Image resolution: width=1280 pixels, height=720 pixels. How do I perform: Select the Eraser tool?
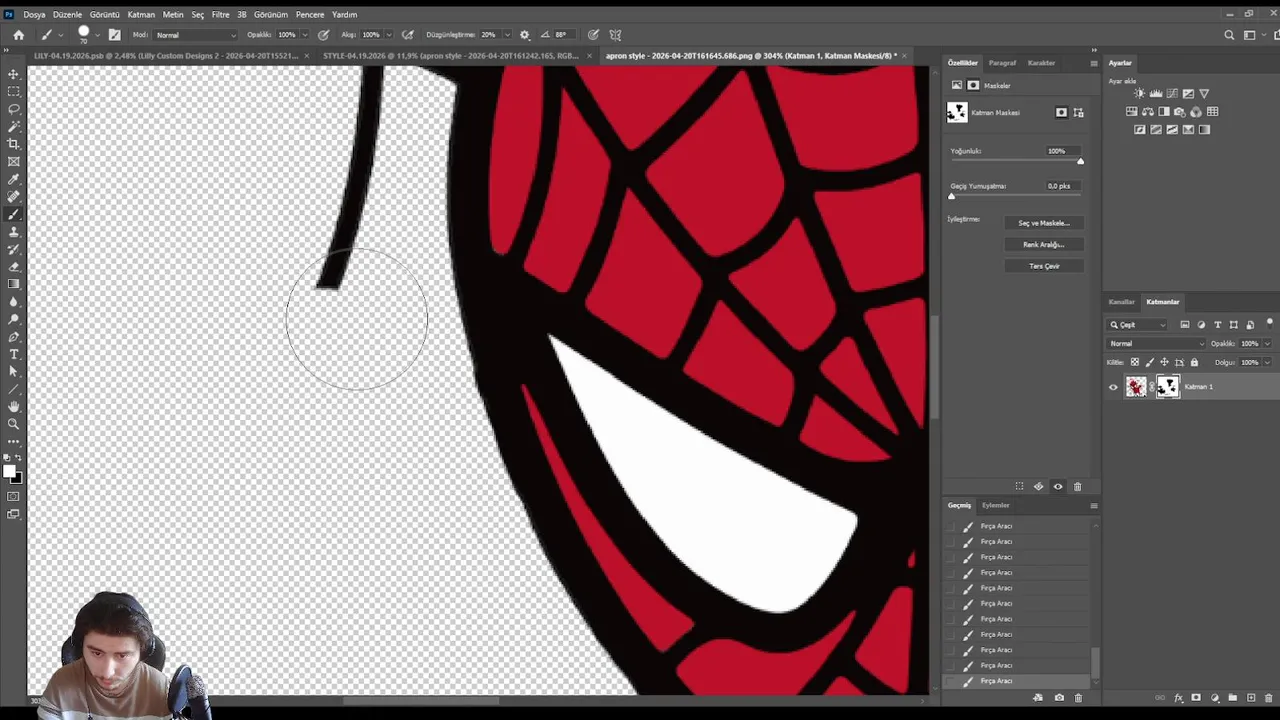pyautogui.click(x=14, y=266)
